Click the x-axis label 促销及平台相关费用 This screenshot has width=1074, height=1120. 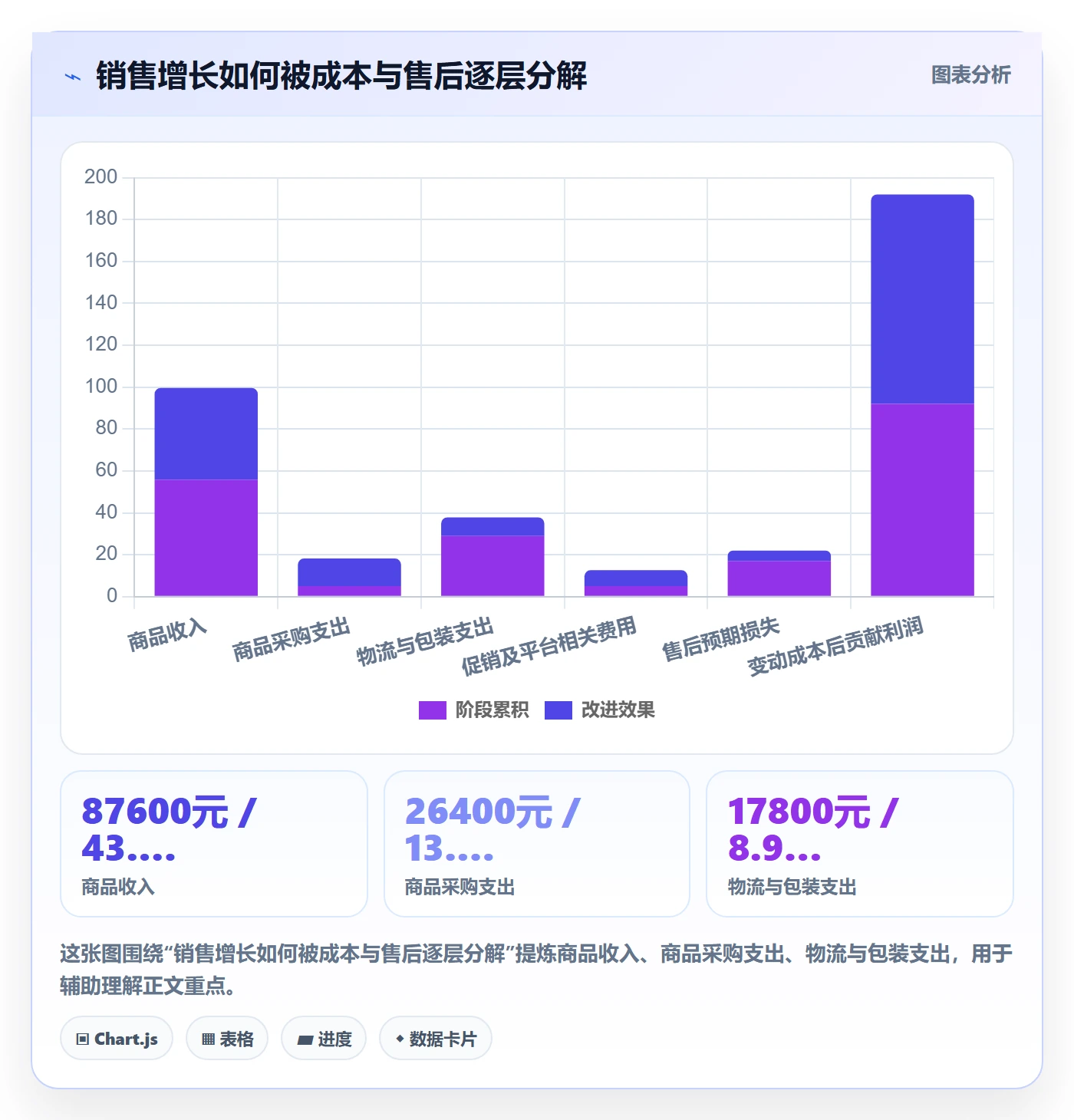(x=549, y=646)
